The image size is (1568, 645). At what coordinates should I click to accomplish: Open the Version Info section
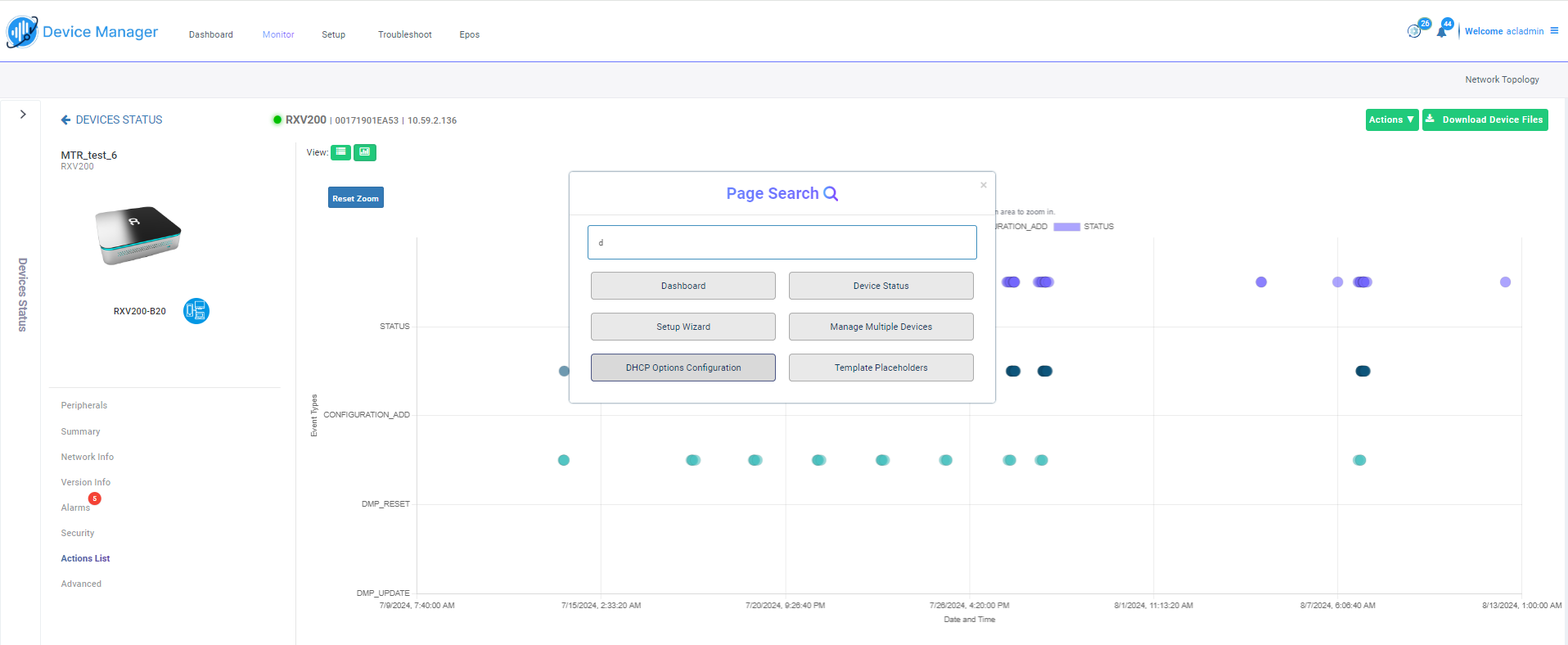pos(85,482)
